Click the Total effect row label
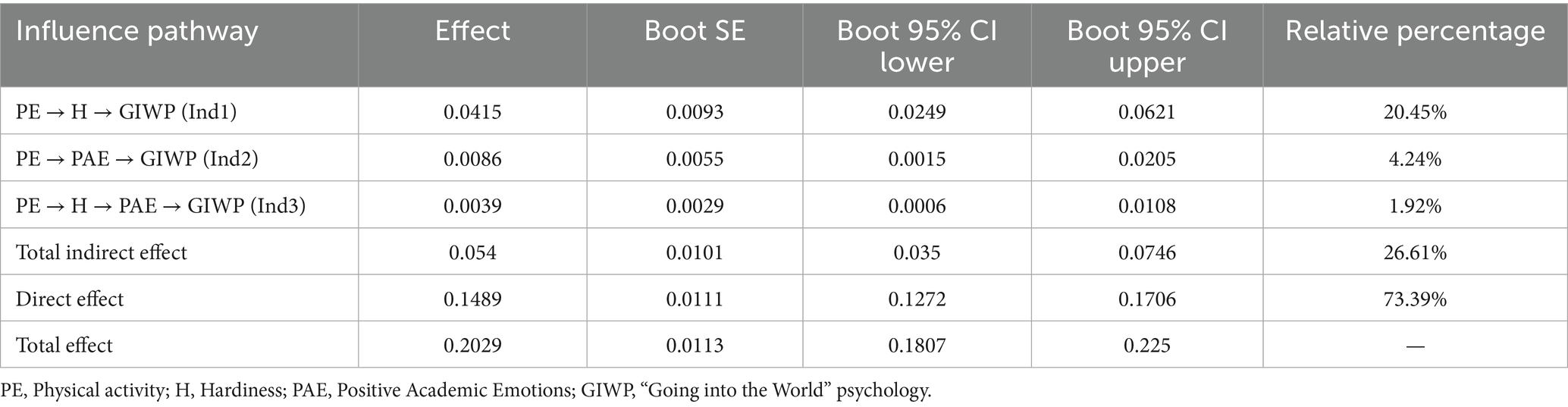The image size is (1568, 407). point(64,345)
